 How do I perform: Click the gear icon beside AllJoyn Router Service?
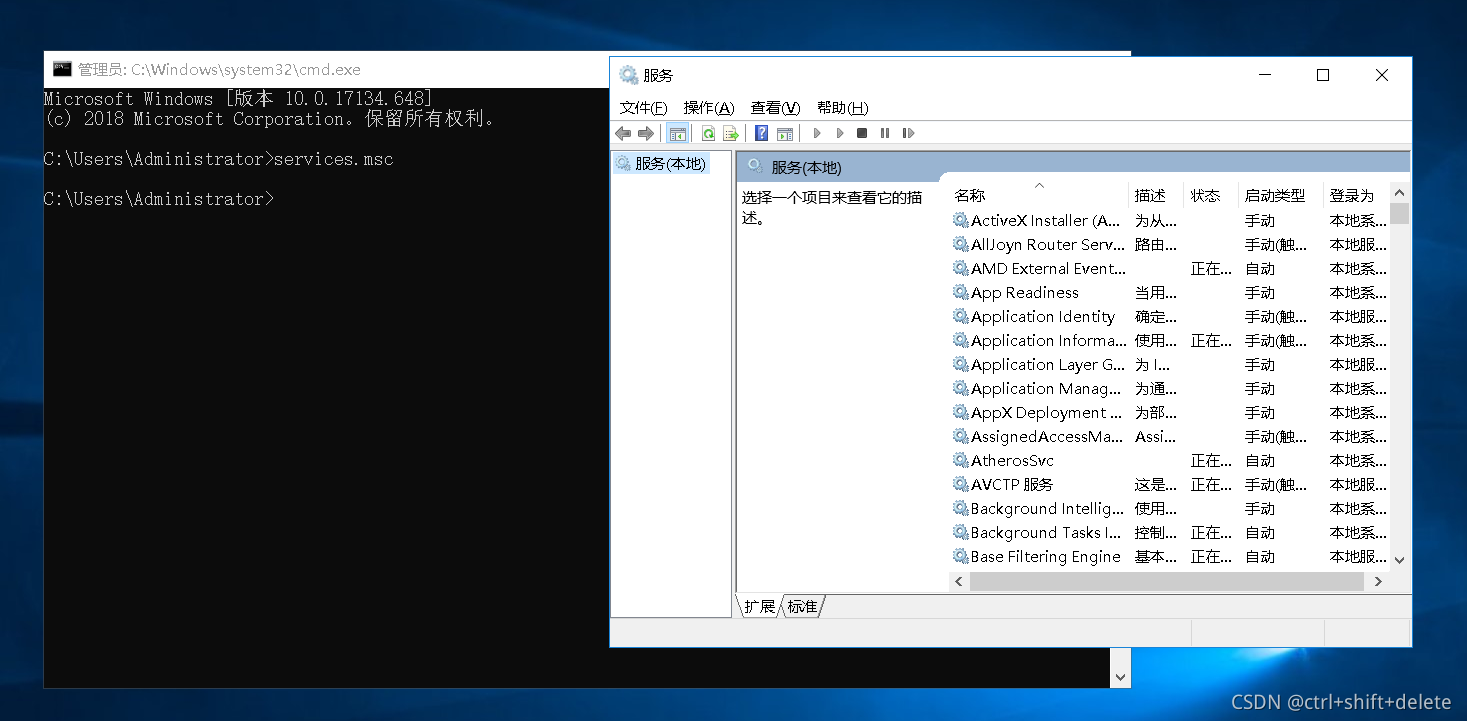[961, 244]
